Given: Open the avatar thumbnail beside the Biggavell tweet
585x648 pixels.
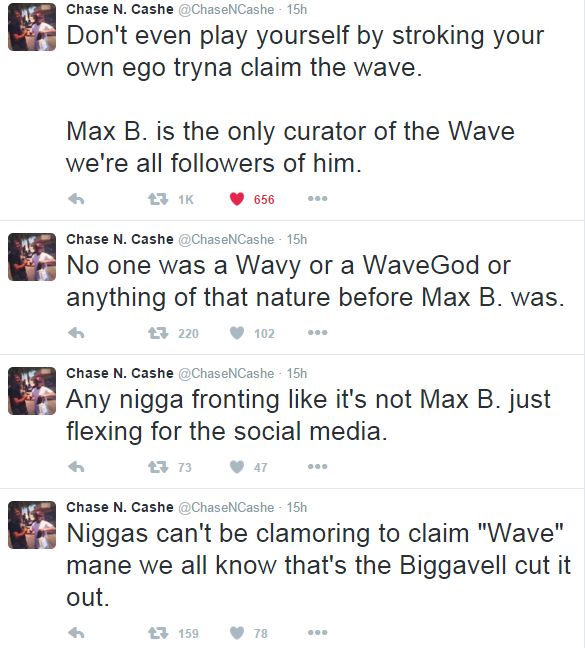Looking at the screenshot, I should [32, 525].
